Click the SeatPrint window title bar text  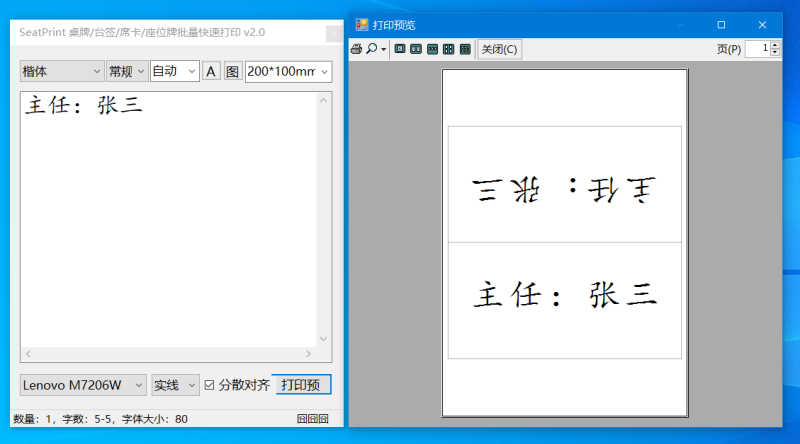pyautogui.click(x=142, y=32)
